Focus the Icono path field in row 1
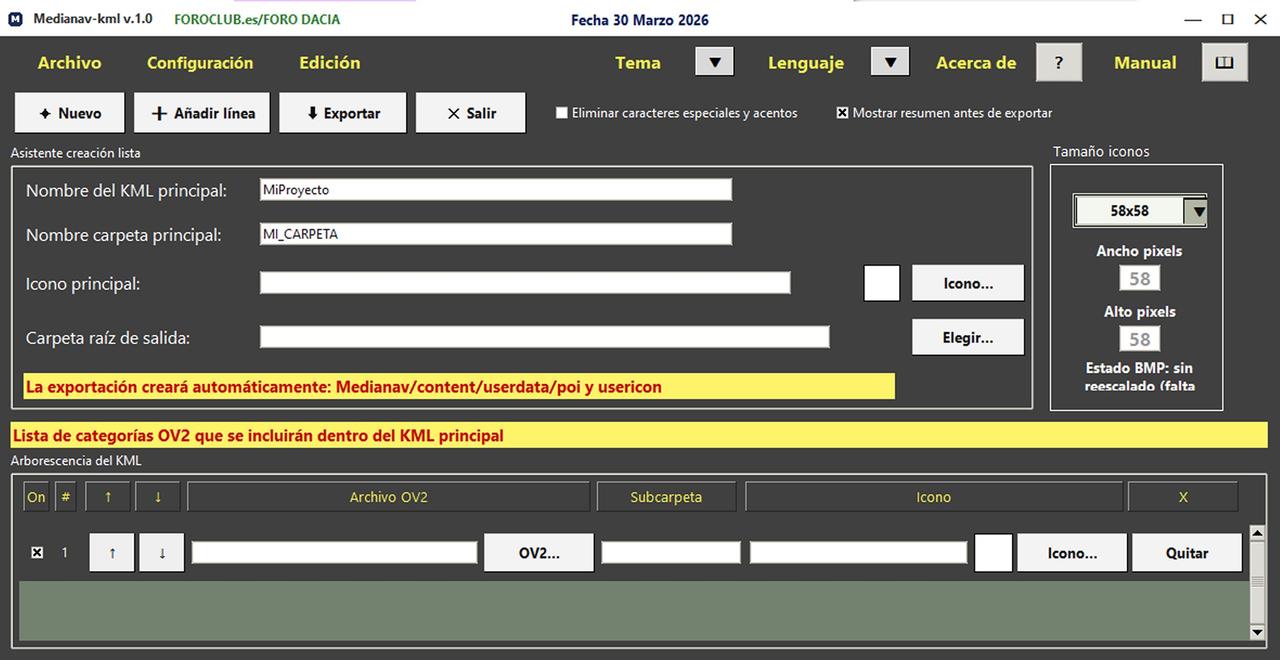Screen dimensions: 1280x660 click(859, 552)
